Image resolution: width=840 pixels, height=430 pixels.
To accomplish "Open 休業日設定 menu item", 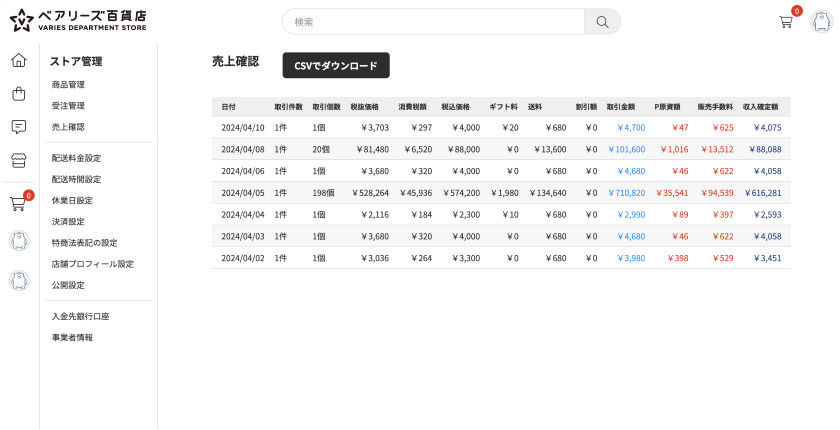I will 72,200.
